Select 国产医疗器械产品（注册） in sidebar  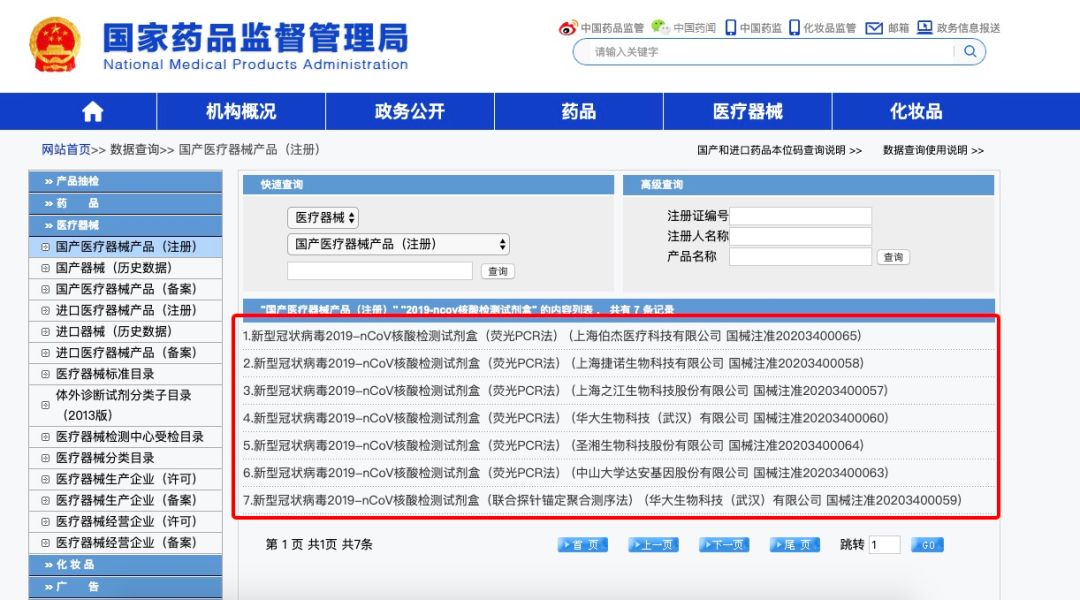point(125,247)
